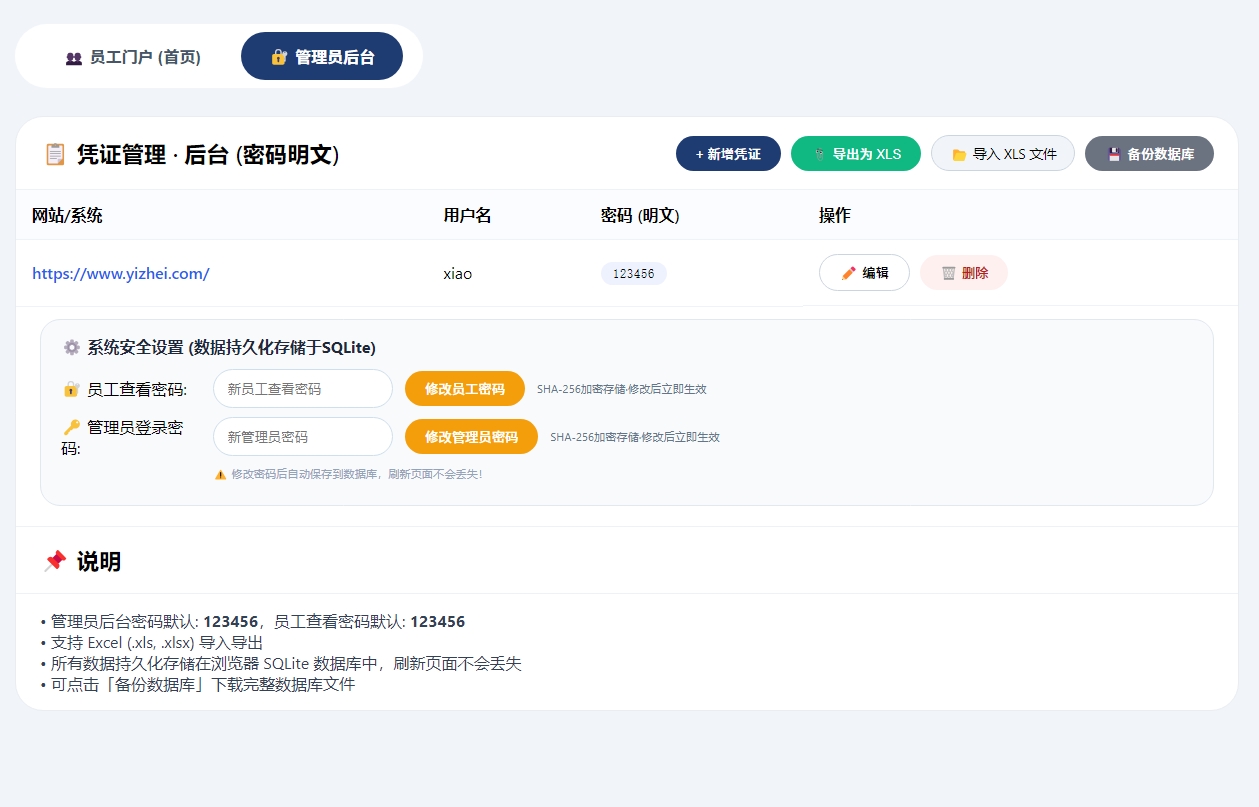1259x807 pixels.
Task: Click the lock icon beside 员工查看密码
Action: coord(72,389)
